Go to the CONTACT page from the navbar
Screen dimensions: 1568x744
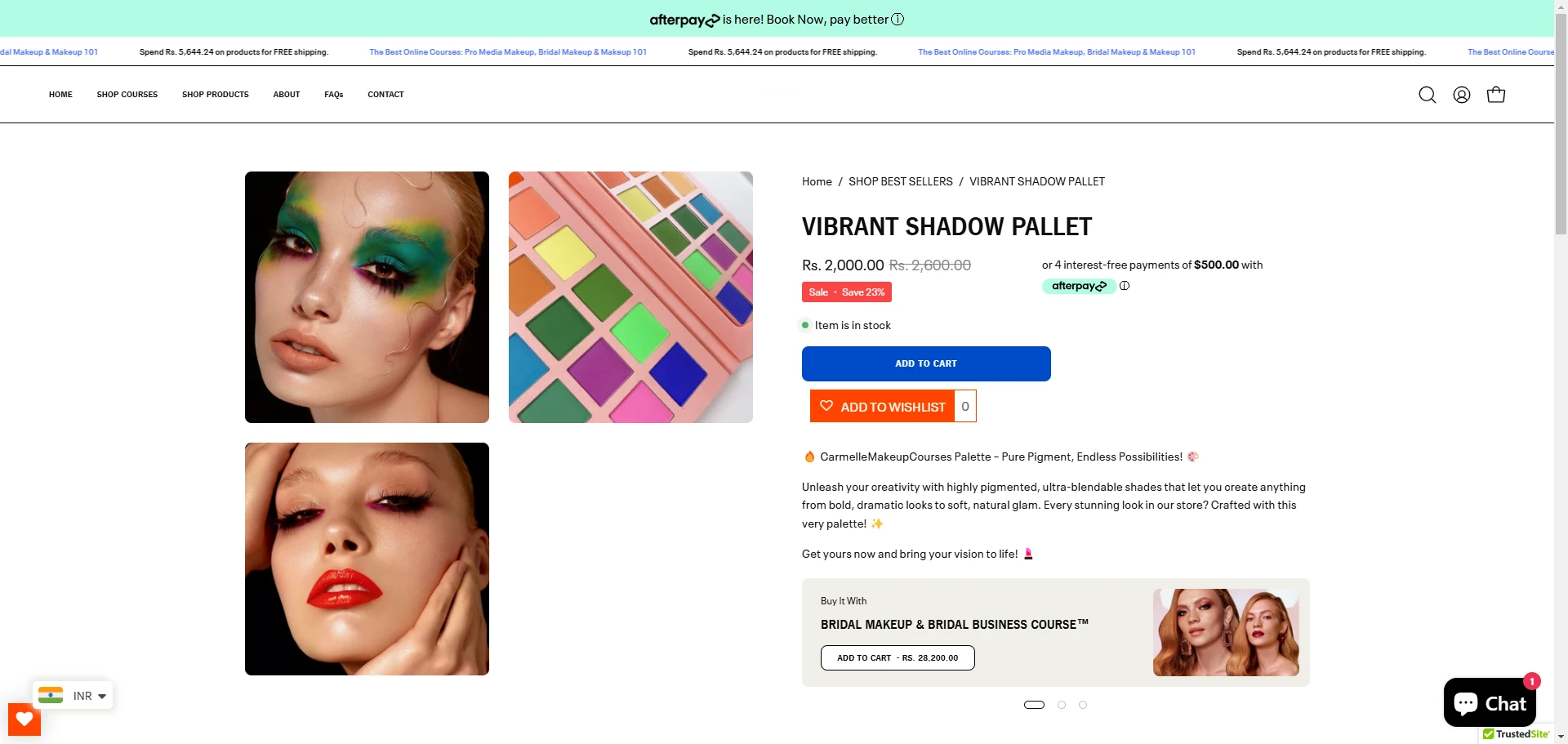385,94
